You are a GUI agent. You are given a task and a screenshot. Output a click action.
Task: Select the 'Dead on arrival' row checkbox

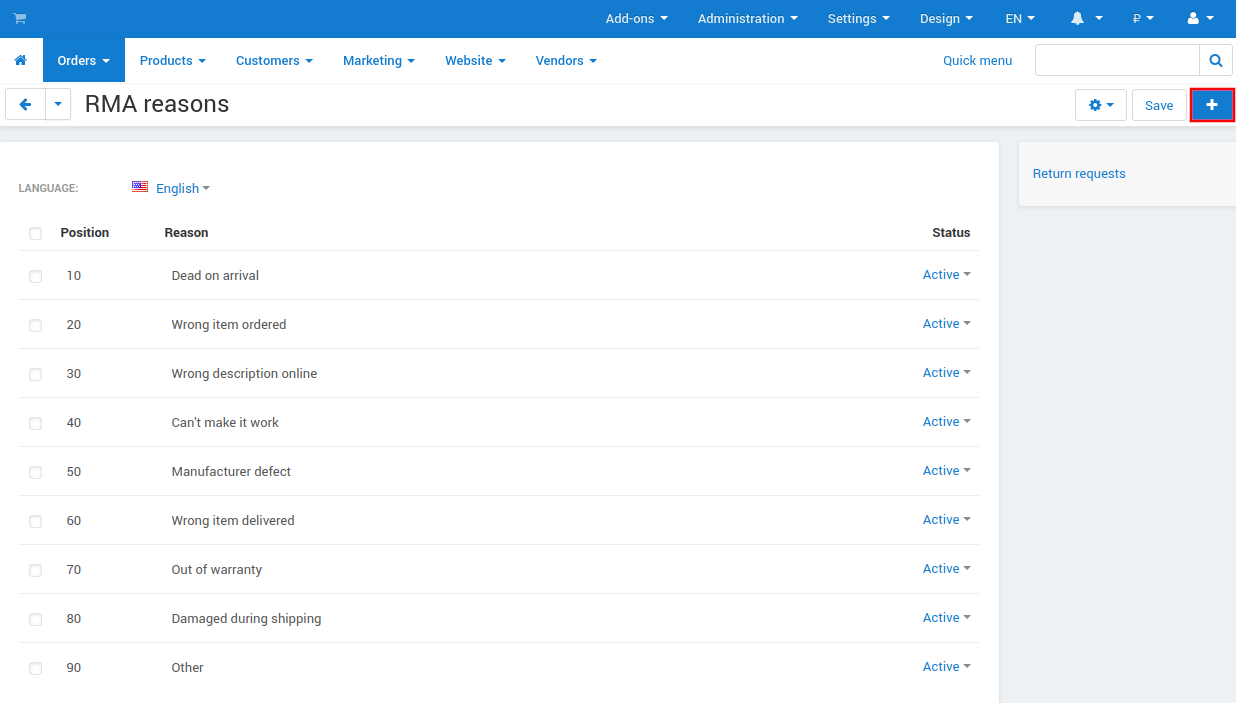[36, 276]
